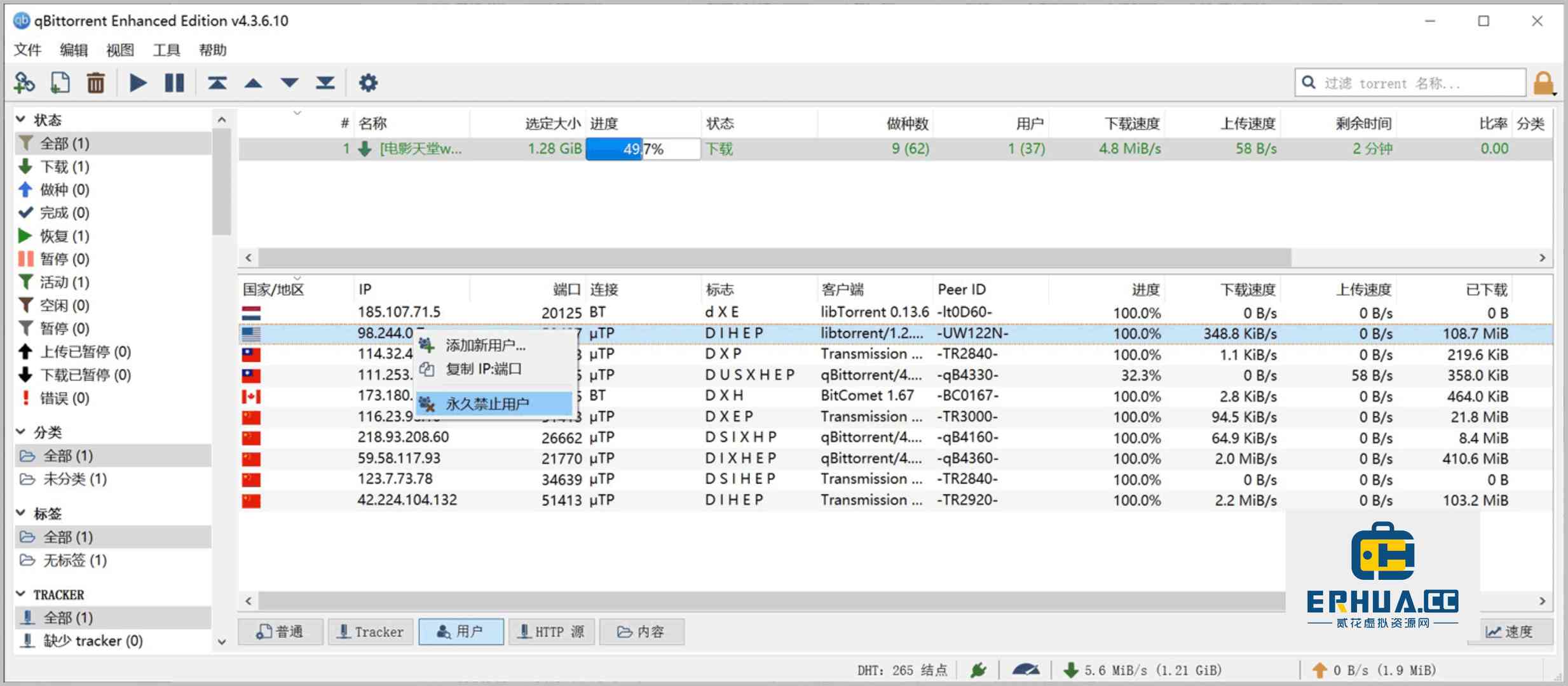
Task: Open the add torrent file icon
Action: click(x=60, y=82)
